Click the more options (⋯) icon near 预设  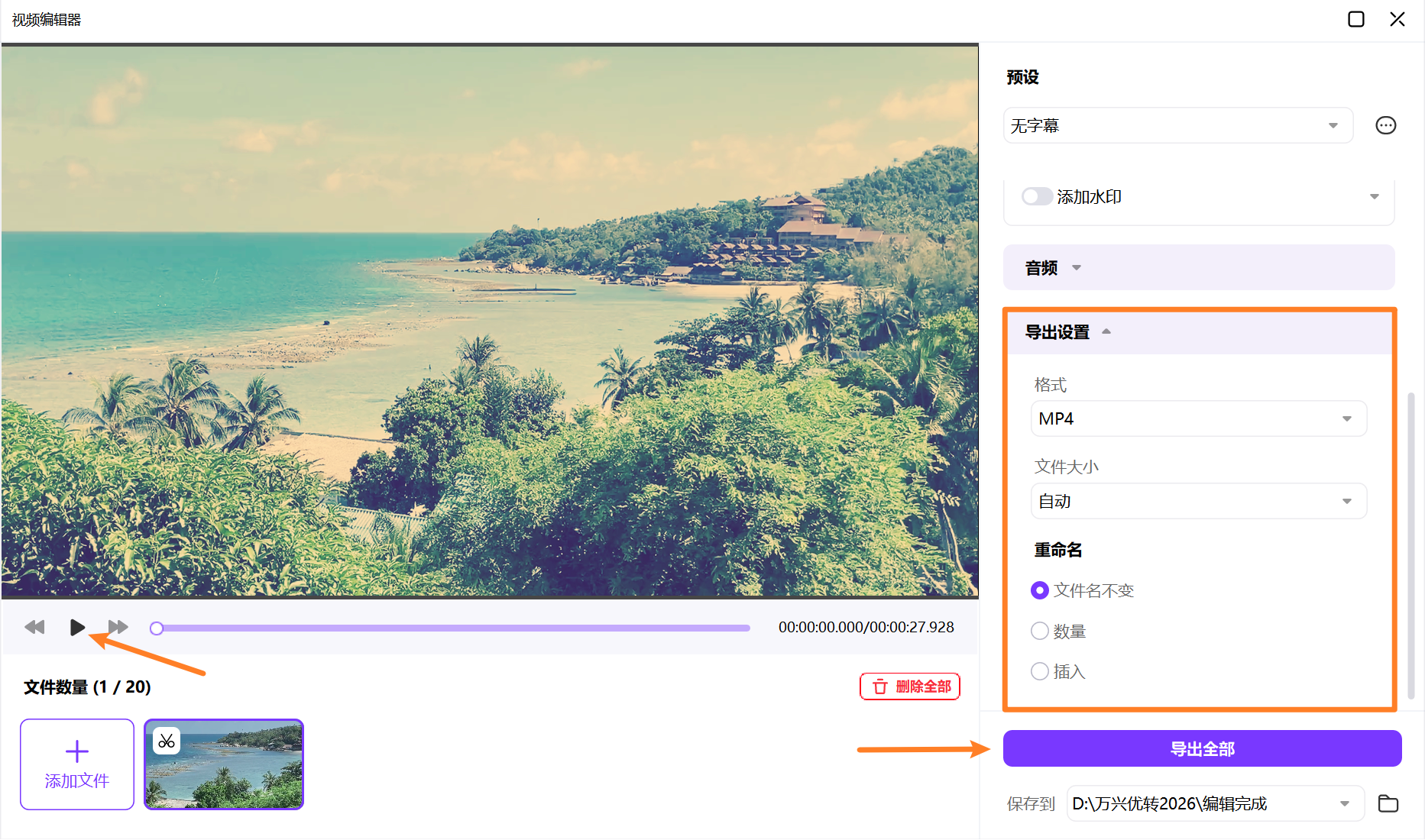pos(1386,125)
